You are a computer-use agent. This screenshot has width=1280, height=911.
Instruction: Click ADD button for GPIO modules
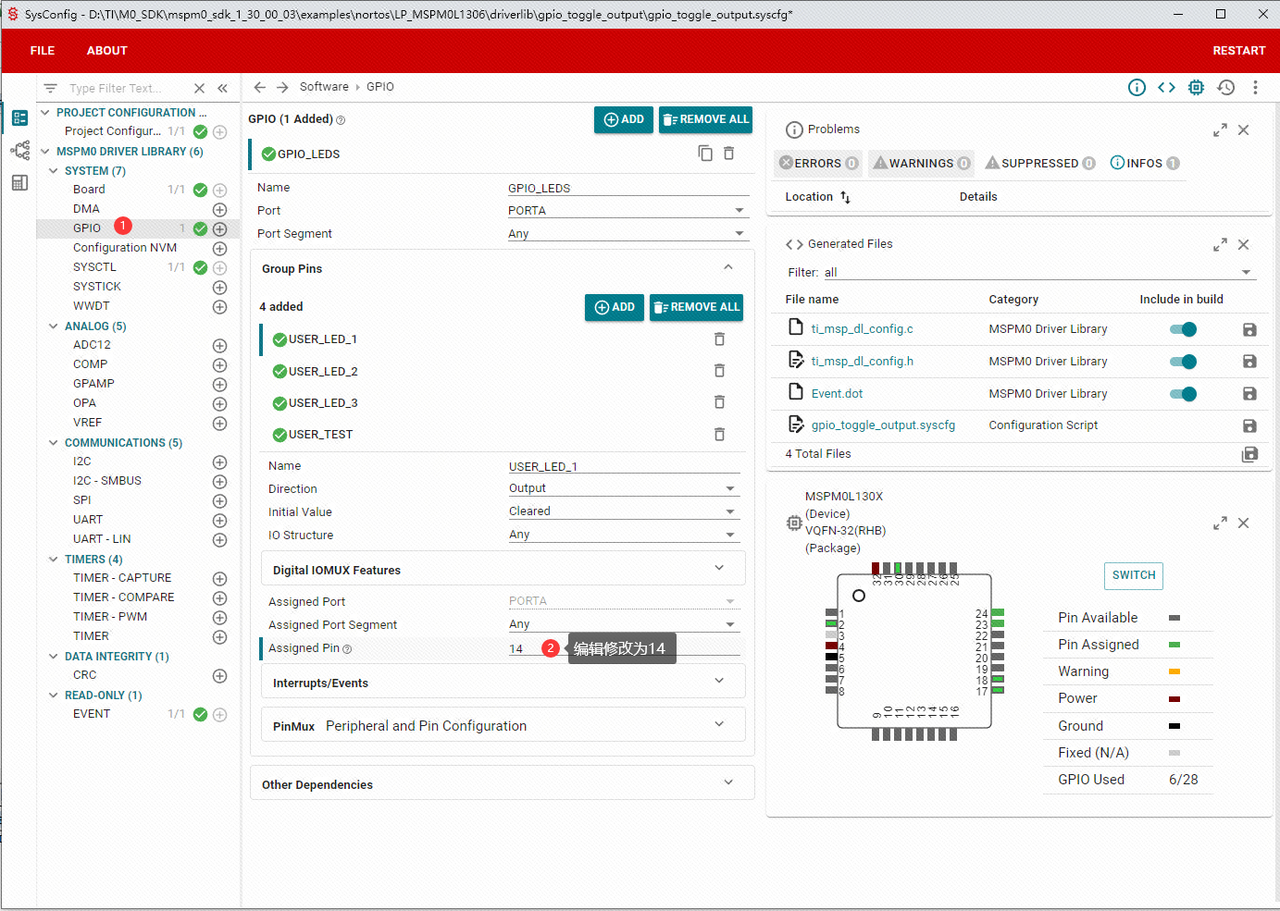pos(624,119)
